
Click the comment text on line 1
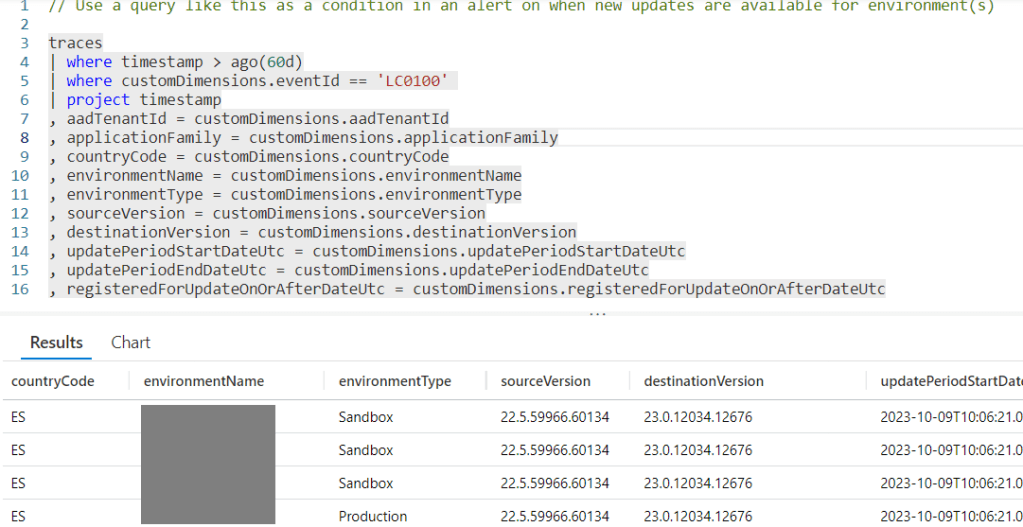coord(520,6)
